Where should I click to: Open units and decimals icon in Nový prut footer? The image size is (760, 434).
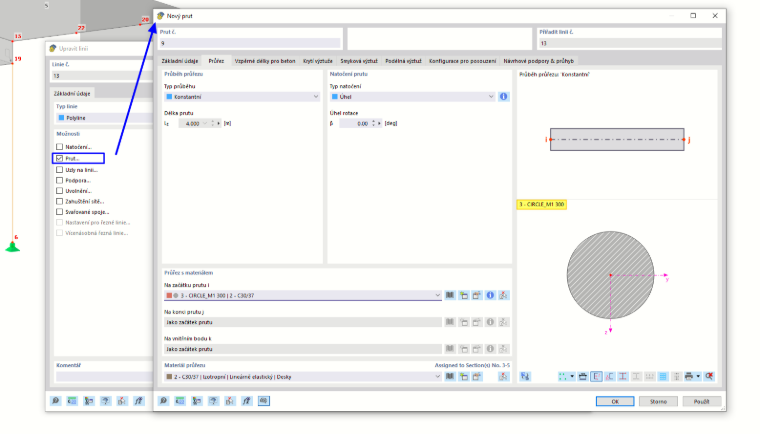180,401
